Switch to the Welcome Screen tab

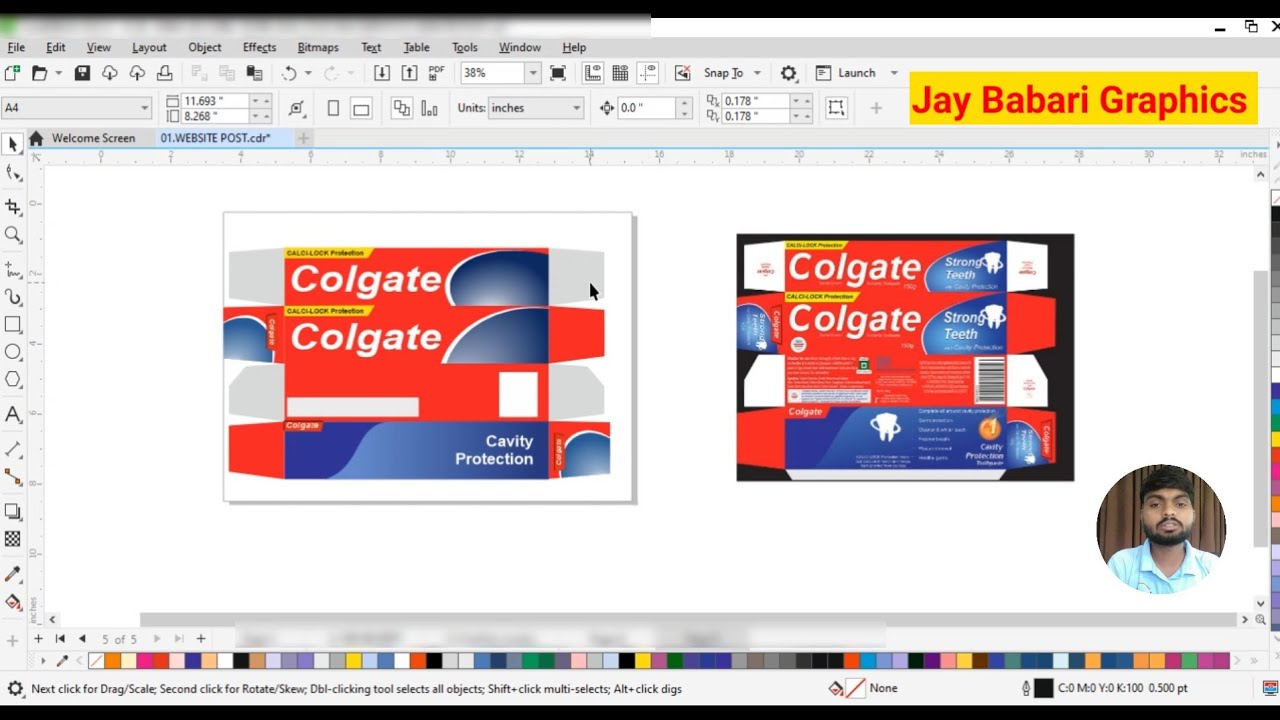pos(93,138)
